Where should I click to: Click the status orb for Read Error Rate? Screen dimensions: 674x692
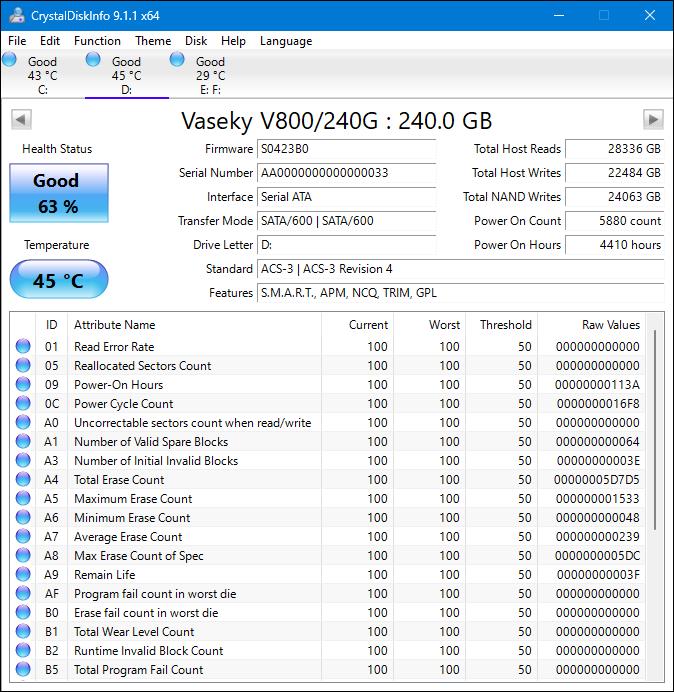pos(23,347)
